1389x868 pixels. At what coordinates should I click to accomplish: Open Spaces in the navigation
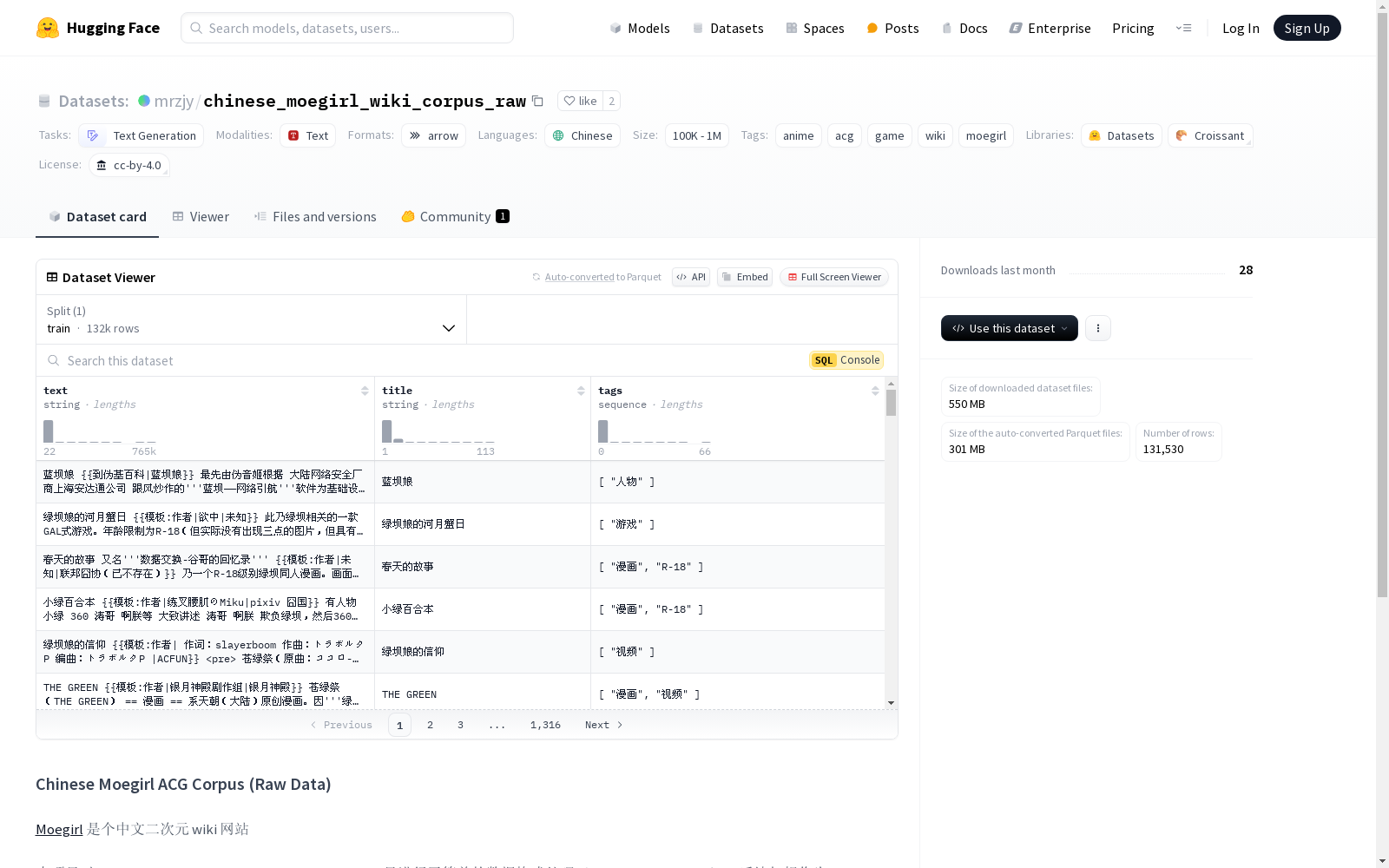(814, 28)
